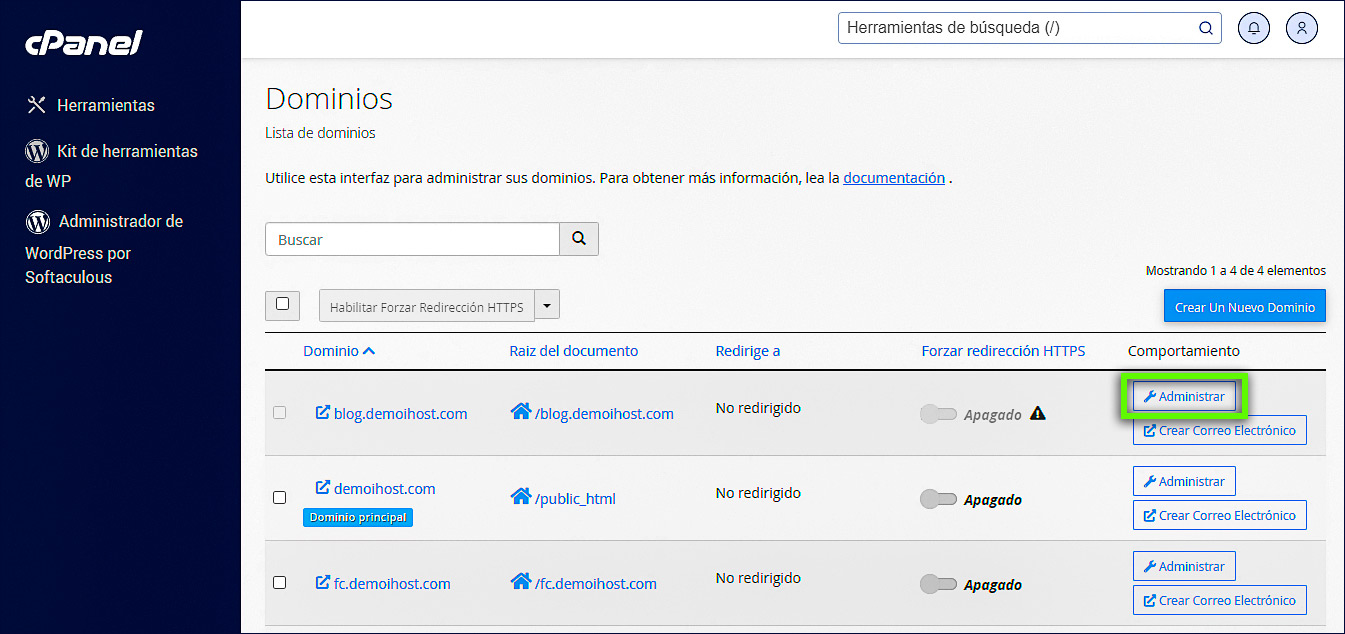Screen dimensions: 1345x634
Task: Click the magnifier search button beside Buscar
Action: click(x=578, y=239)
